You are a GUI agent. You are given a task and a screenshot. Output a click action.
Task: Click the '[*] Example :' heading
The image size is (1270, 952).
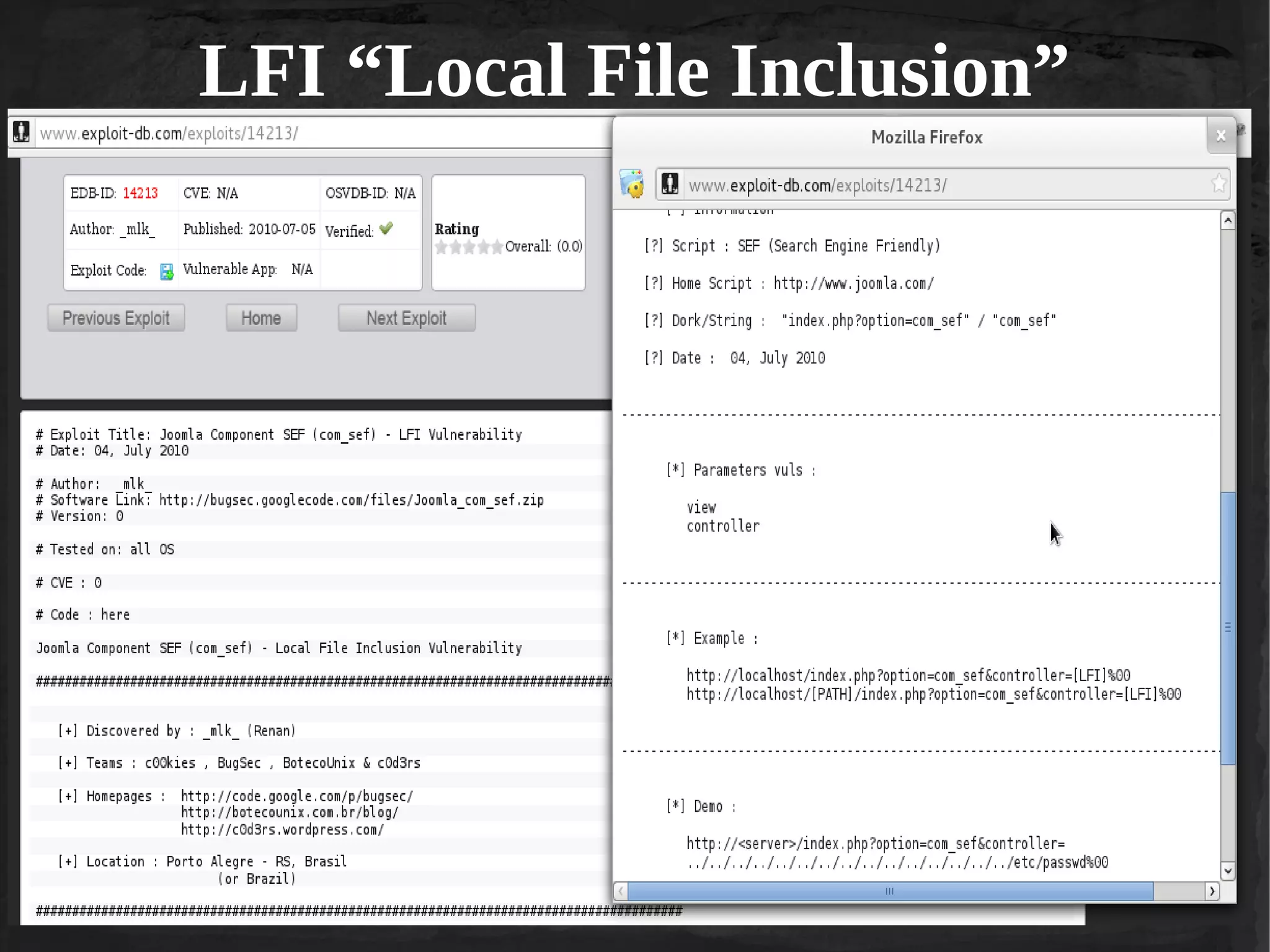pyautogui.click(x=713, y=638)
